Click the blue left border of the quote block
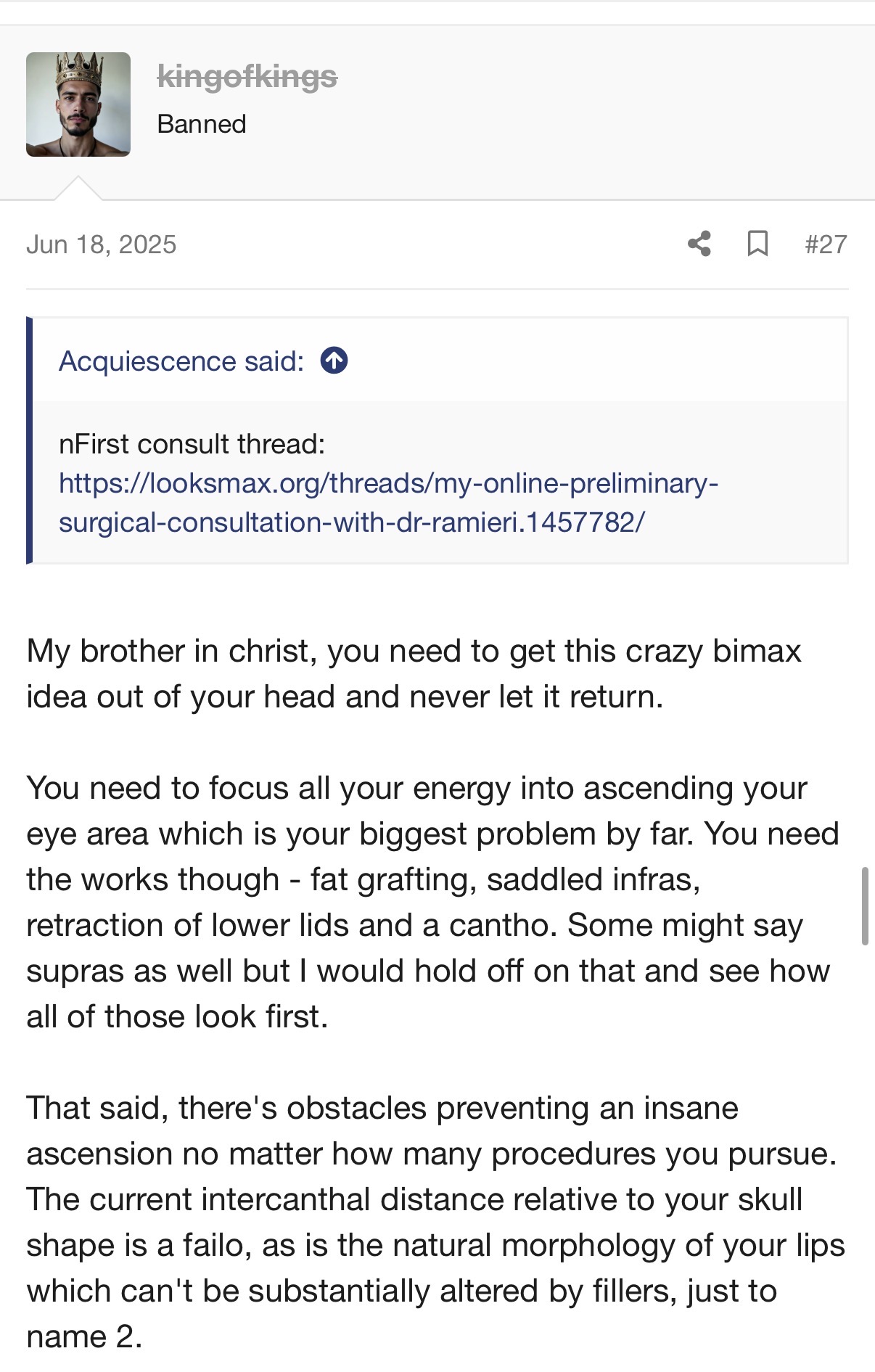This screenshot has height=1372, width=875. point(29,440)
